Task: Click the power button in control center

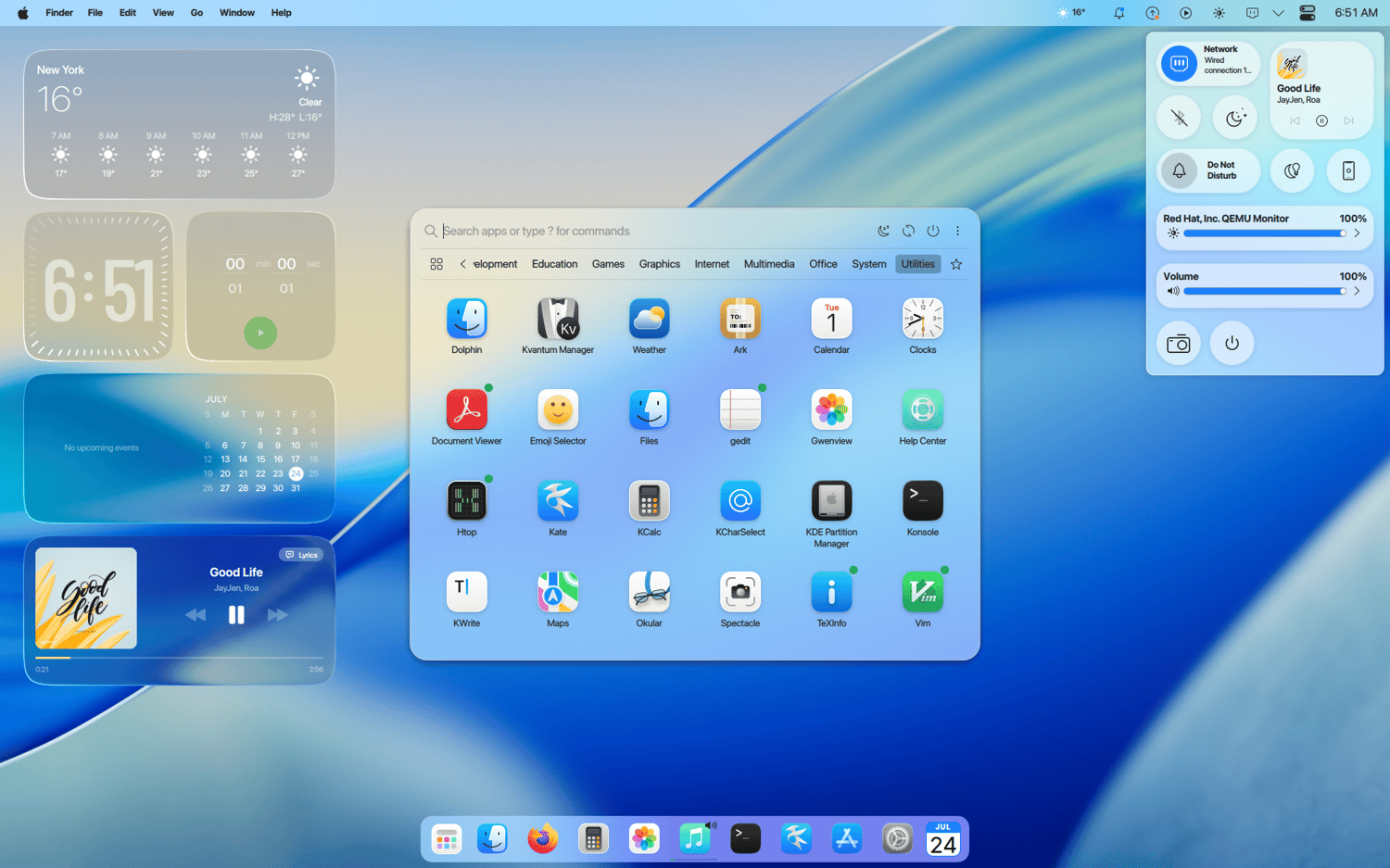Action: coord(1232,344)
